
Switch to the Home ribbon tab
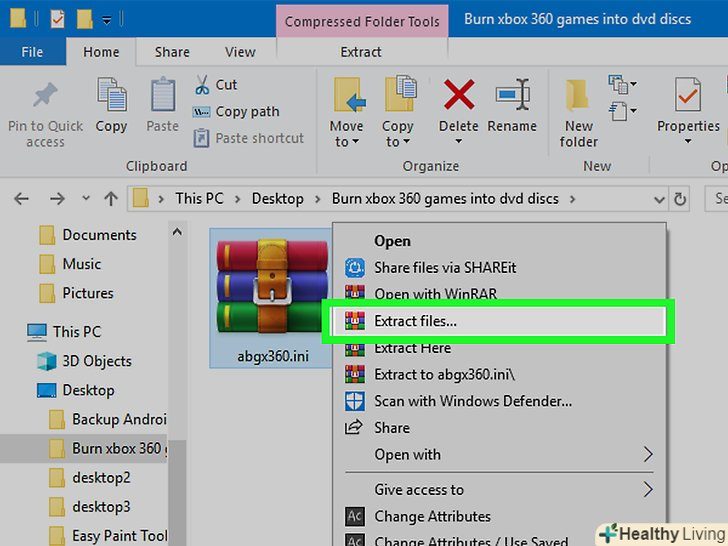click(101, 52)
